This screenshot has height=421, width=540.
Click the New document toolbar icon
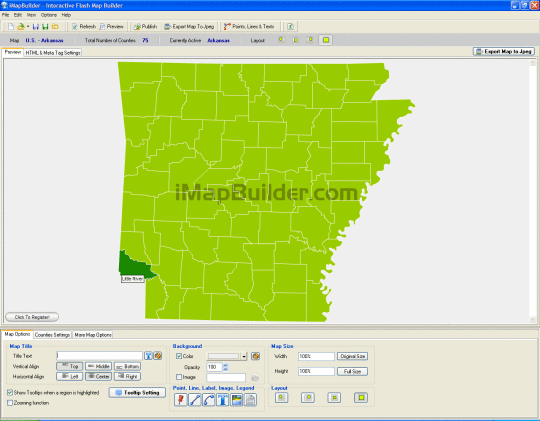tap(11, 27)
